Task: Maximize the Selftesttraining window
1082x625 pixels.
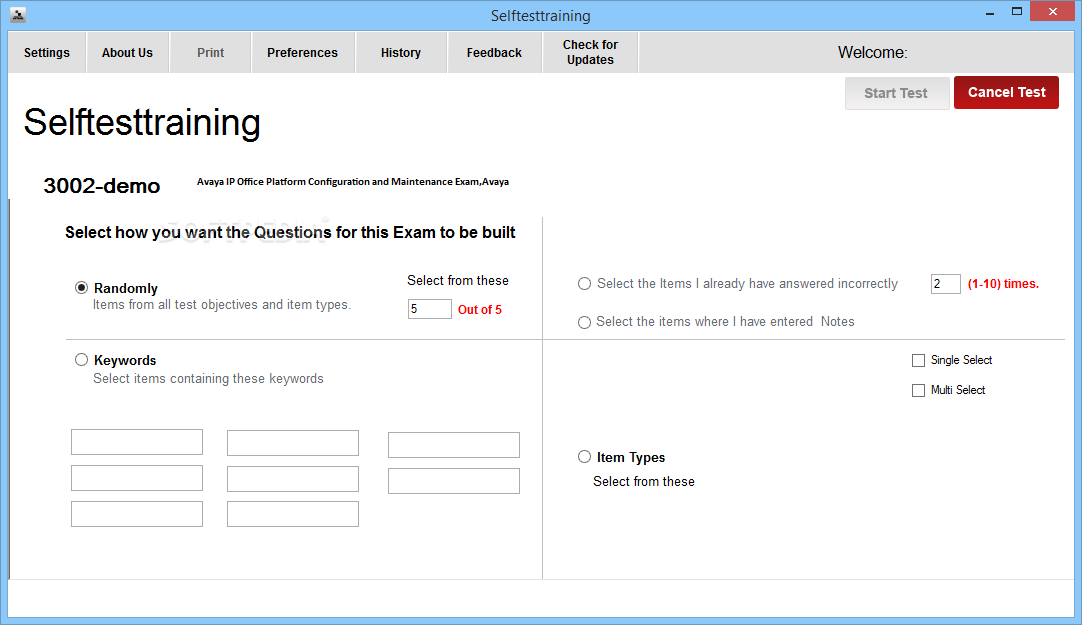Action: point(1016,12)
